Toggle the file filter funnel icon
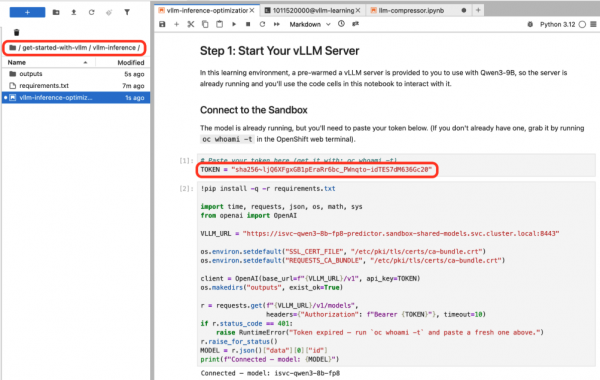The height and width of the screenshot is (380, 600). coord(127,12)
